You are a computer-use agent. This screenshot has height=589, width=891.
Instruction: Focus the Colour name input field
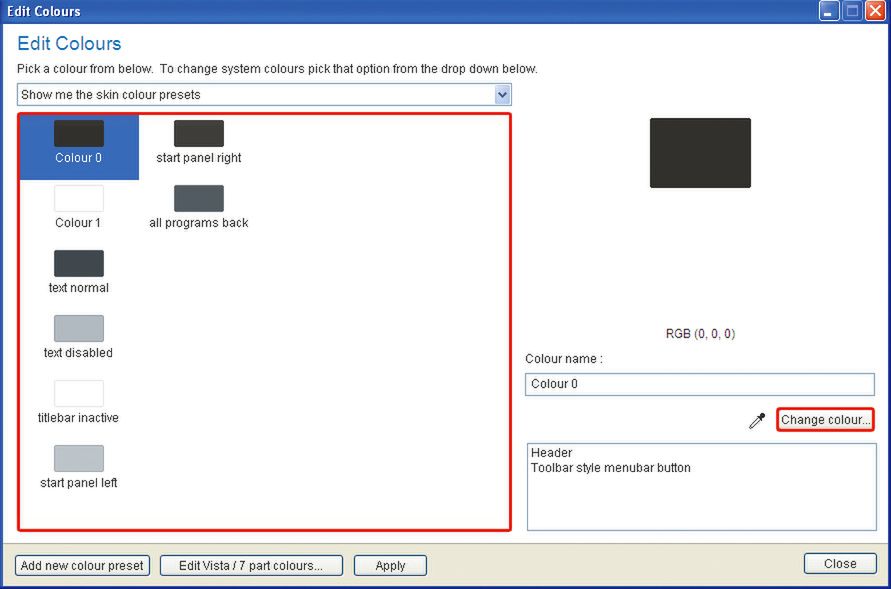[x=700, y=384]
